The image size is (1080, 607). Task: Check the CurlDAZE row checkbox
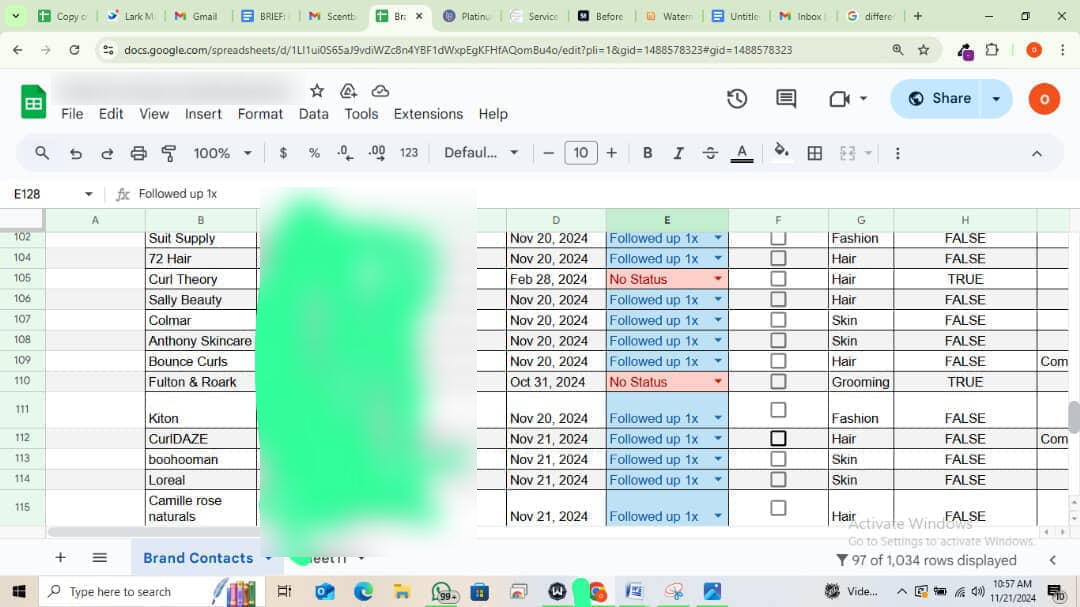pyautogui.click(x=778, y=438)
